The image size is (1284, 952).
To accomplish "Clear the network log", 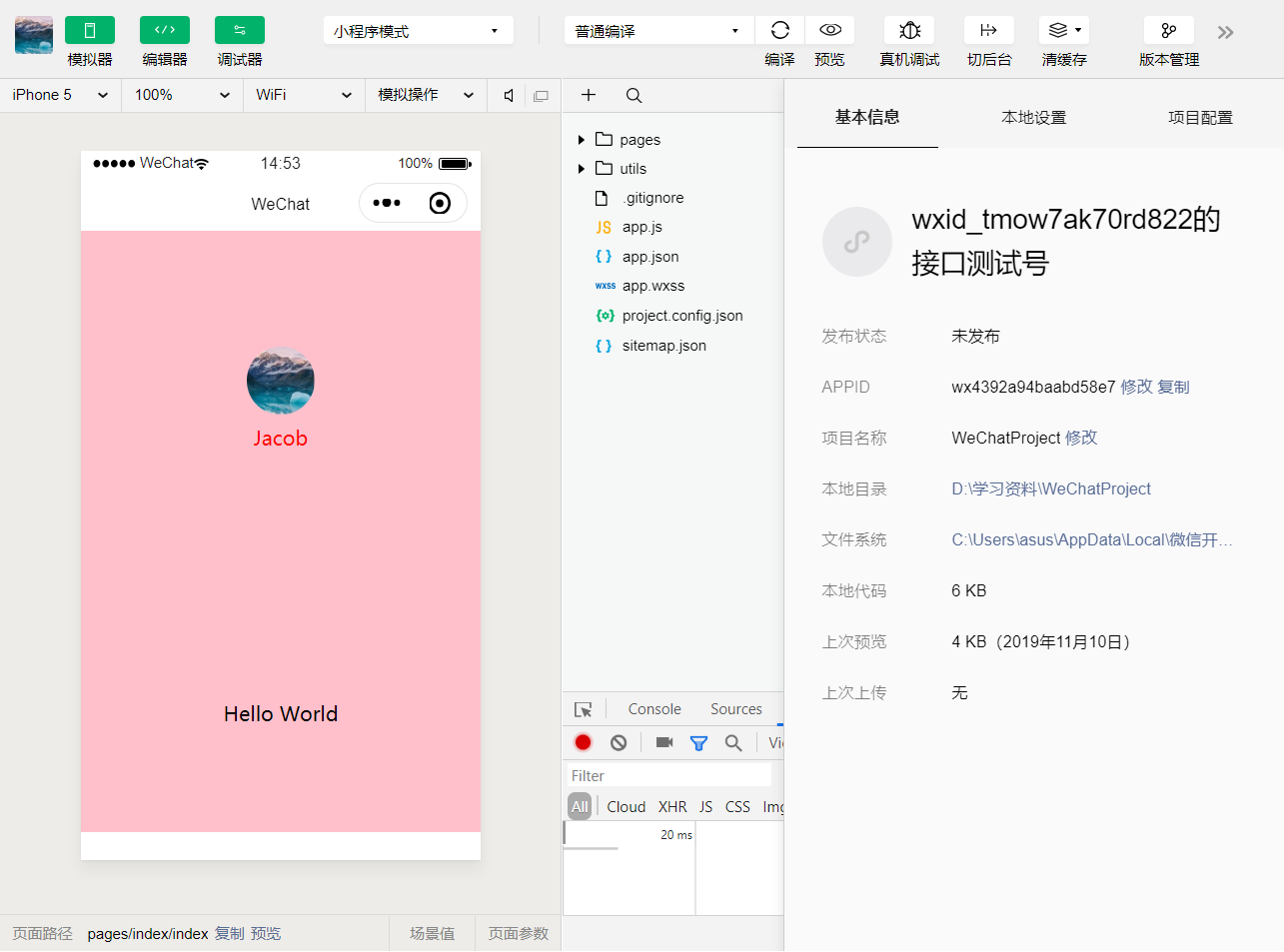I will [619, 742].
